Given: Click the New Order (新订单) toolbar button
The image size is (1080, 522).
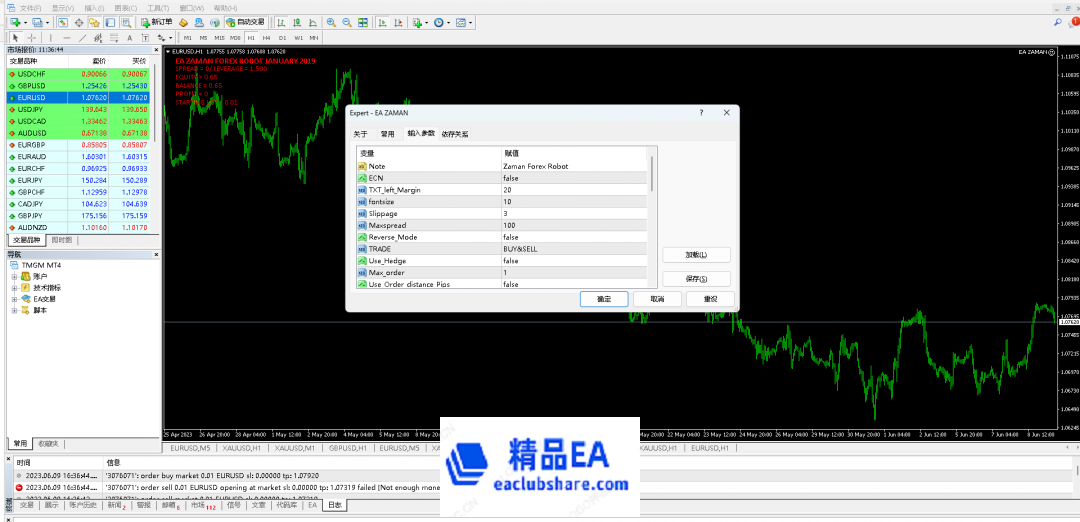Looking at the screenshot, I should click(x=157, y=22).
